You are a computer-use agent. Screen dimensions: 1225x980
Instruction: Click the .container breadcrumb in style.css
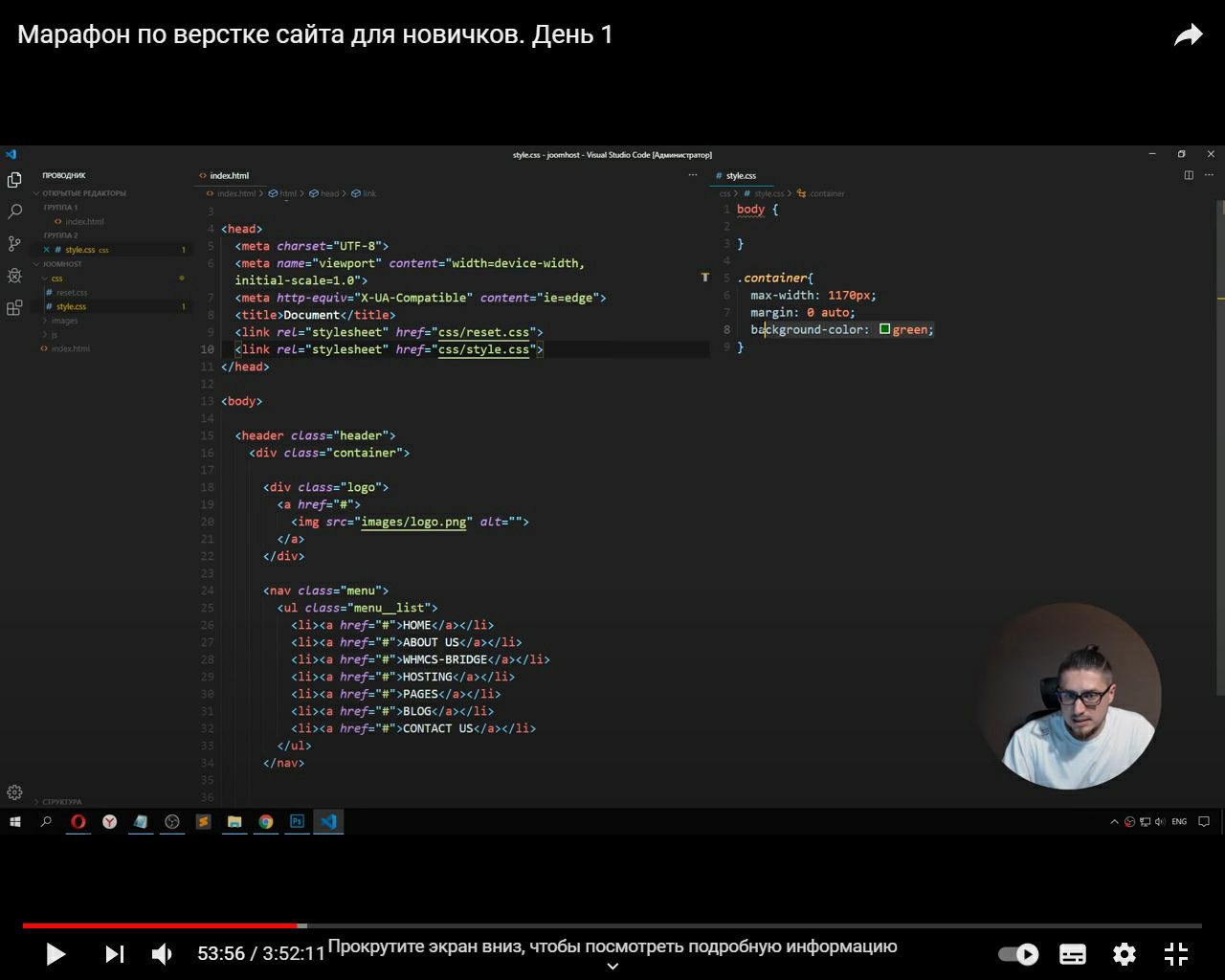pyautogui.click(x=827, y=193)
